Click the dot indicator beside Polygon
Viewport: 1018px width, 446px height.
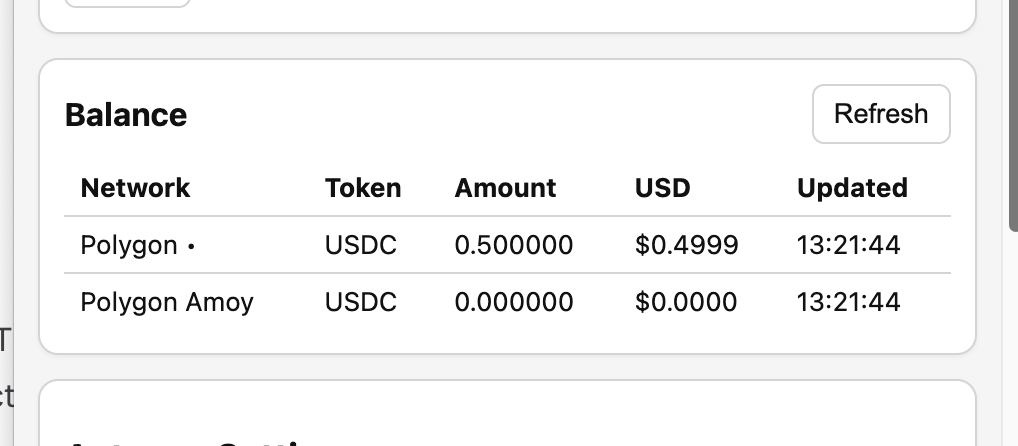pos(191,246)
